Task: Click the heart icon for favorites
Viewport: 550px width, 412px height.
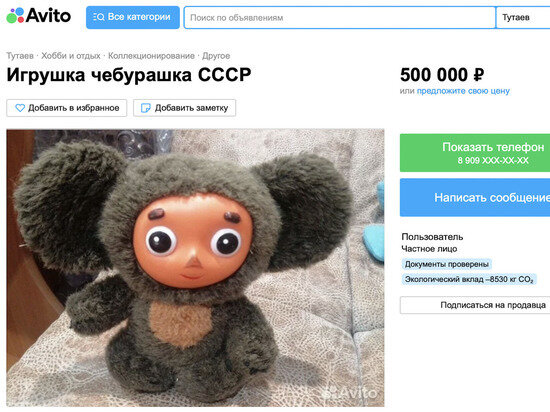Action: pyautogui.click(x=20, y=108)
